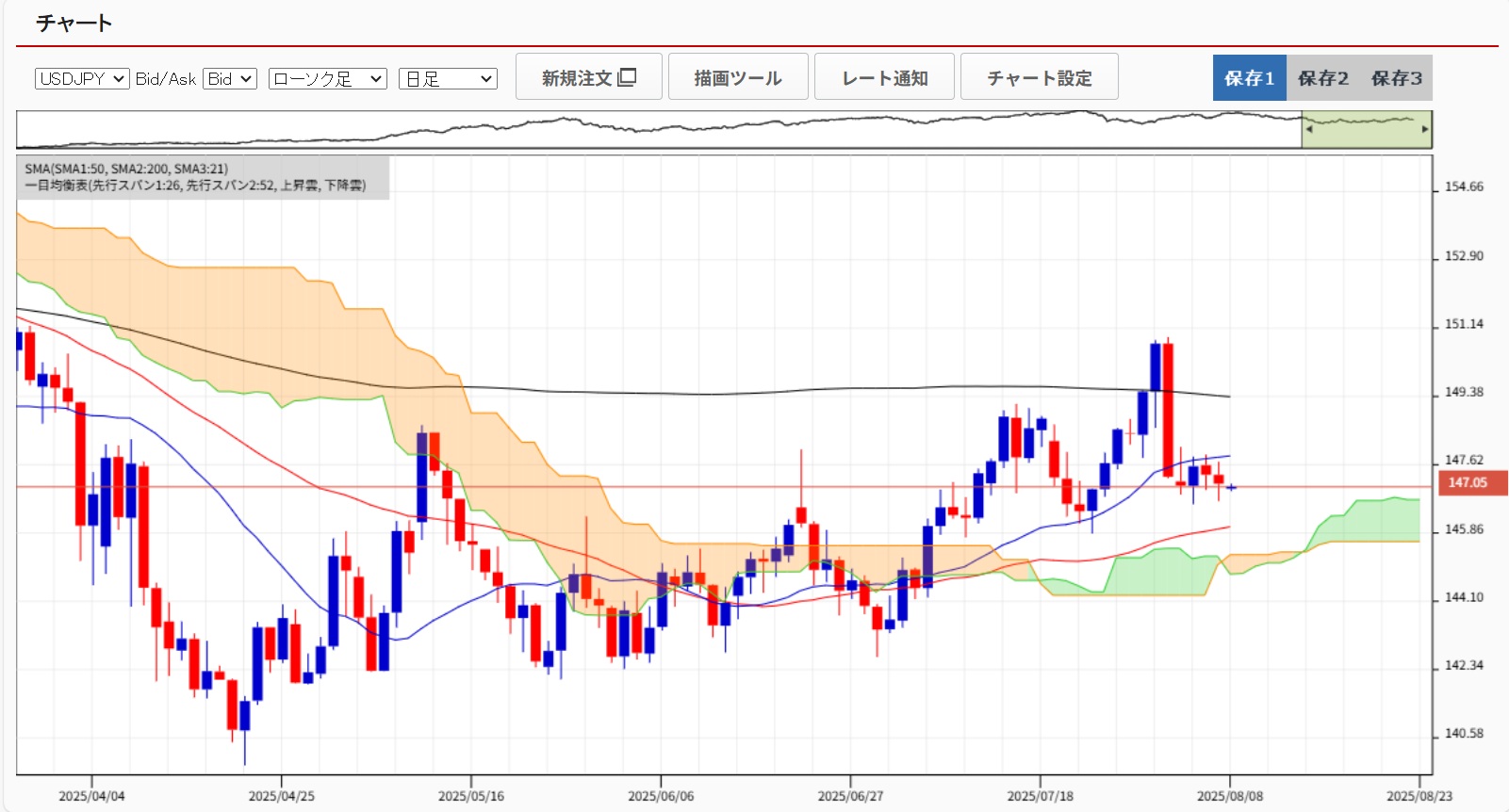Click the 151.14 price axis label
The height and width of the screenshot is (812, 1509).
pos(1464,324)
